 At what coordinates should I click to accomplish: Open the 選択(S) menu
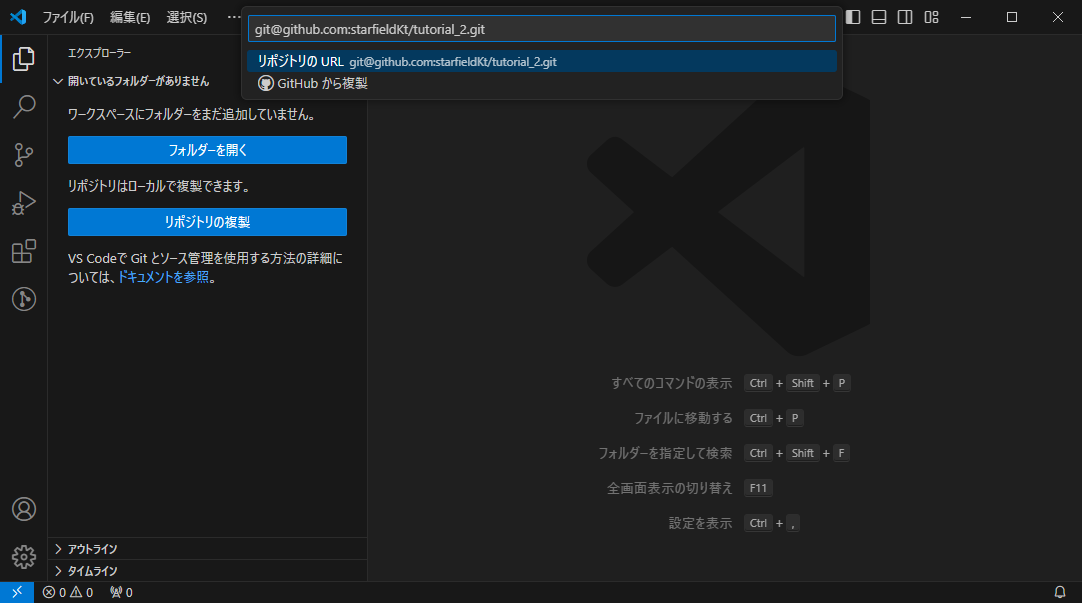tap(186, 17)
